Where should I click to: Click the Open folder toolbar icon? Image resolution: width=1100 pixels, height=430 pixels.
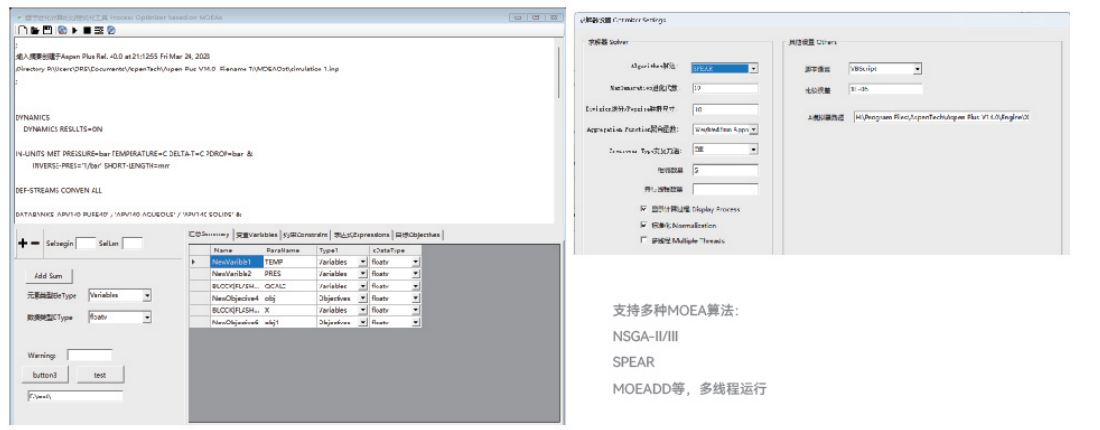[35, 30]
